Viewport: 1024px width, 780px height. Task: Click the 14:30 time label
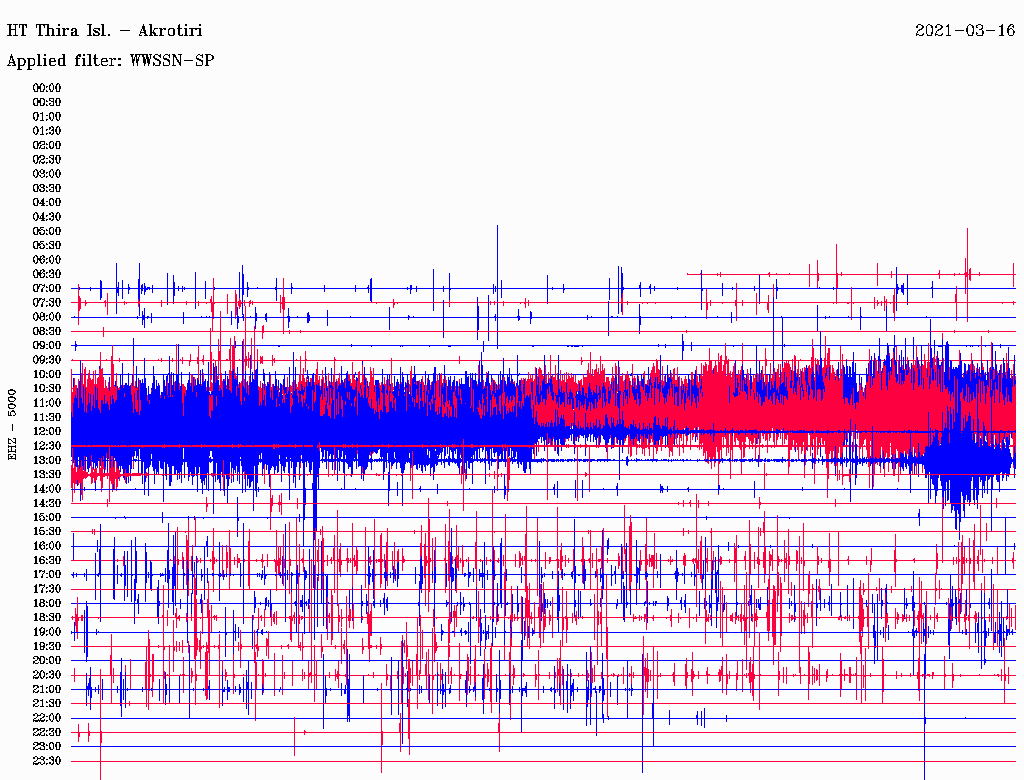tap(47, 503)
